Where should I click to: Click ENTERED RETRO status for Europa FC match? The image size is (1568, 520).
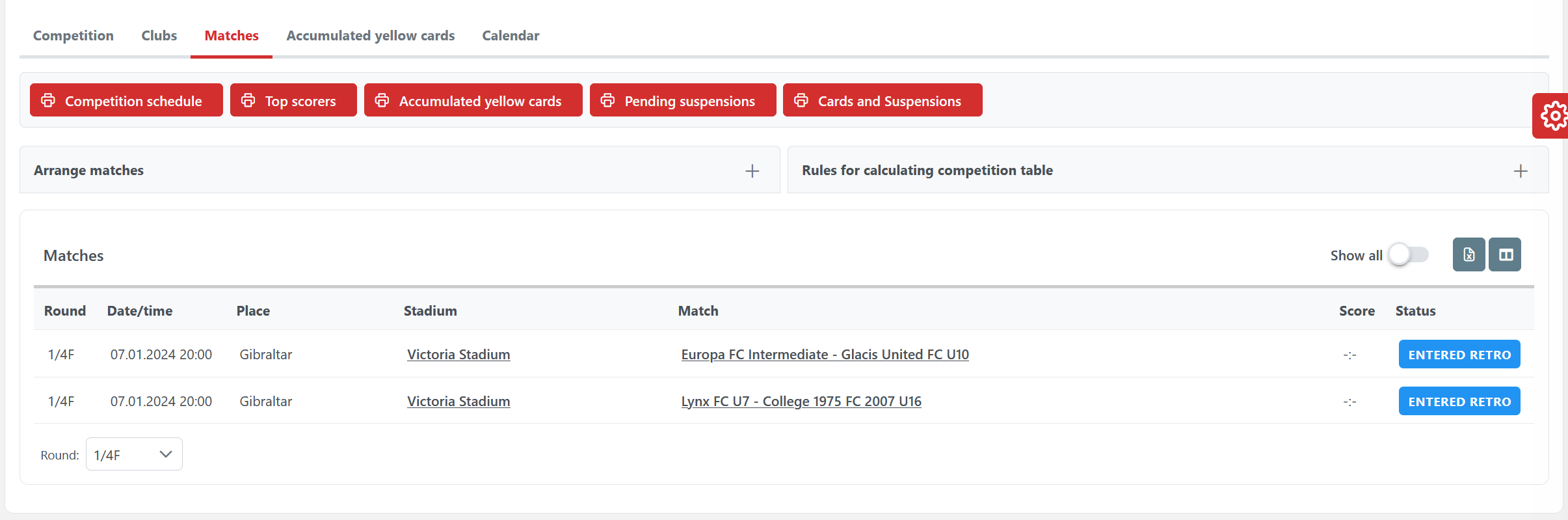(x=1459, y=355)
